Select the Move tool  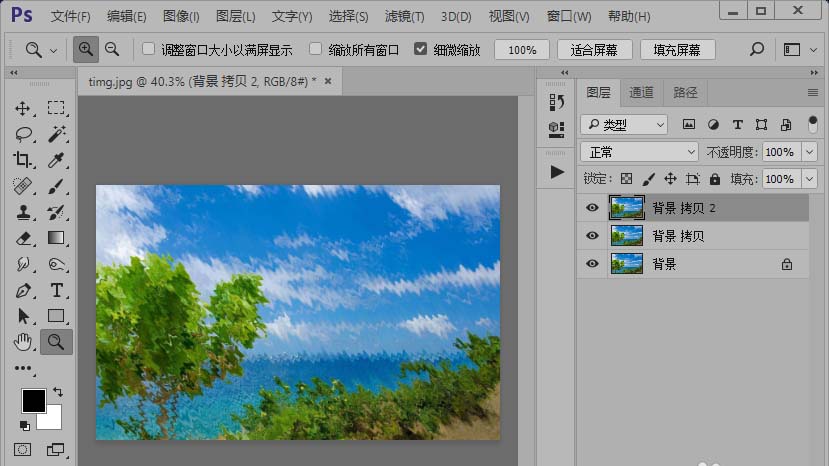click(x=23, y=108)
